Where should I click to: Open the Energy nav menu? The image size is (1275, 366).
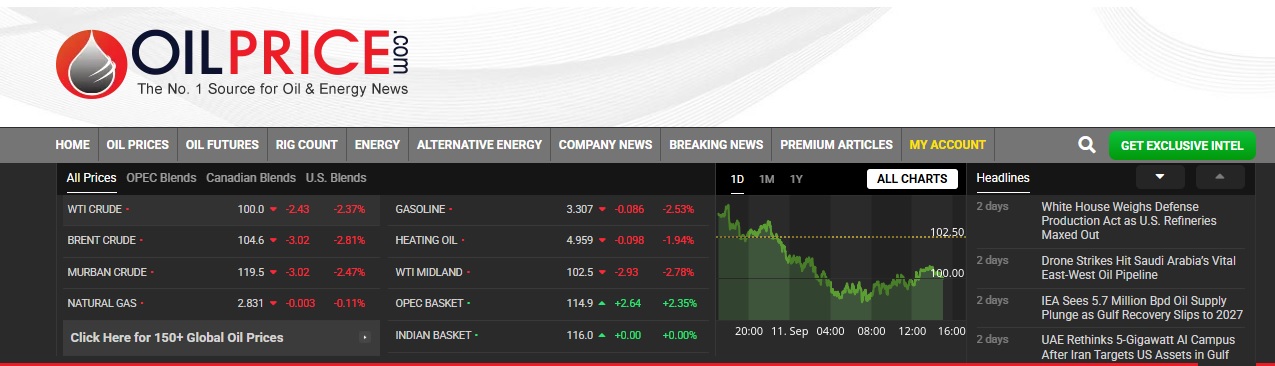click(377, 145)
